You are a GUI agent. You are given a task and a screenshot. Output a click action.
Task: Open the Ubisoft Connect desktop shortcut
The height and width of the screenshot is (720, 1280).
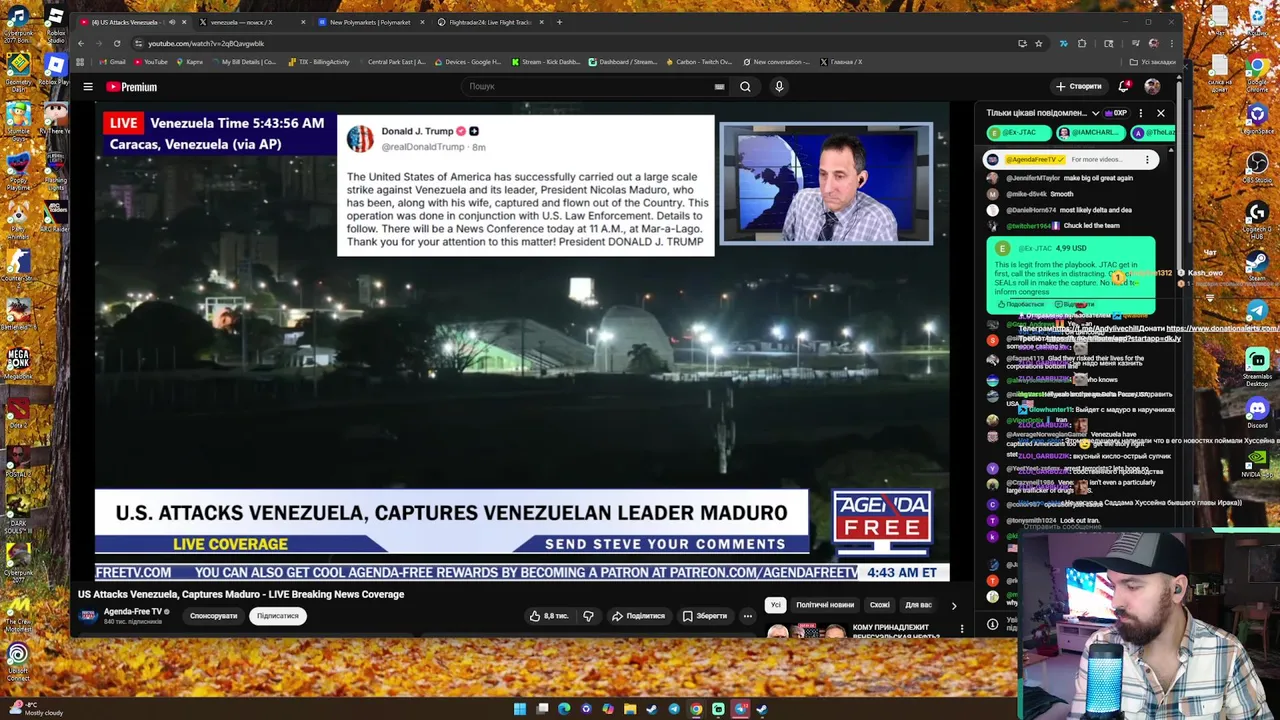pos(18,660)
